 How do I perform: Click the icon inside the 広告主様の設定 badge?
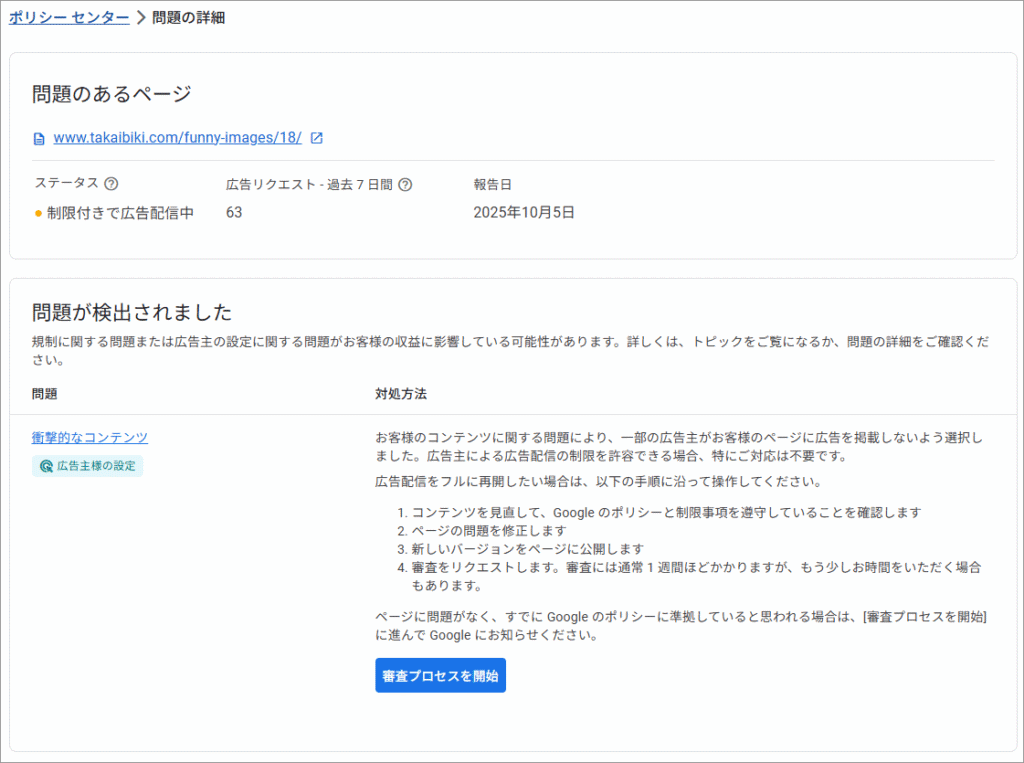coord(46,466)
